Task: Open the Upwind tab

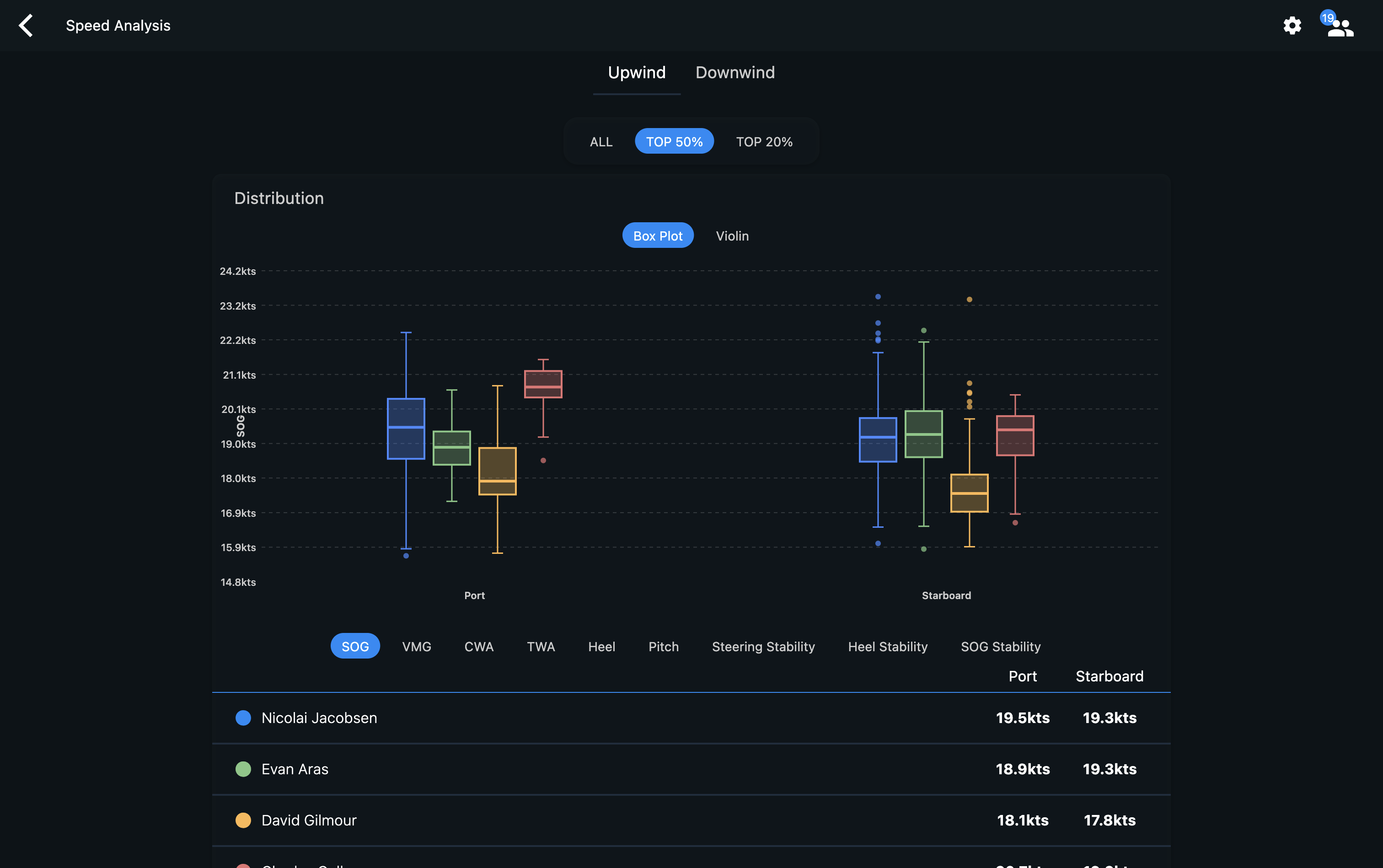Action: 637,72
